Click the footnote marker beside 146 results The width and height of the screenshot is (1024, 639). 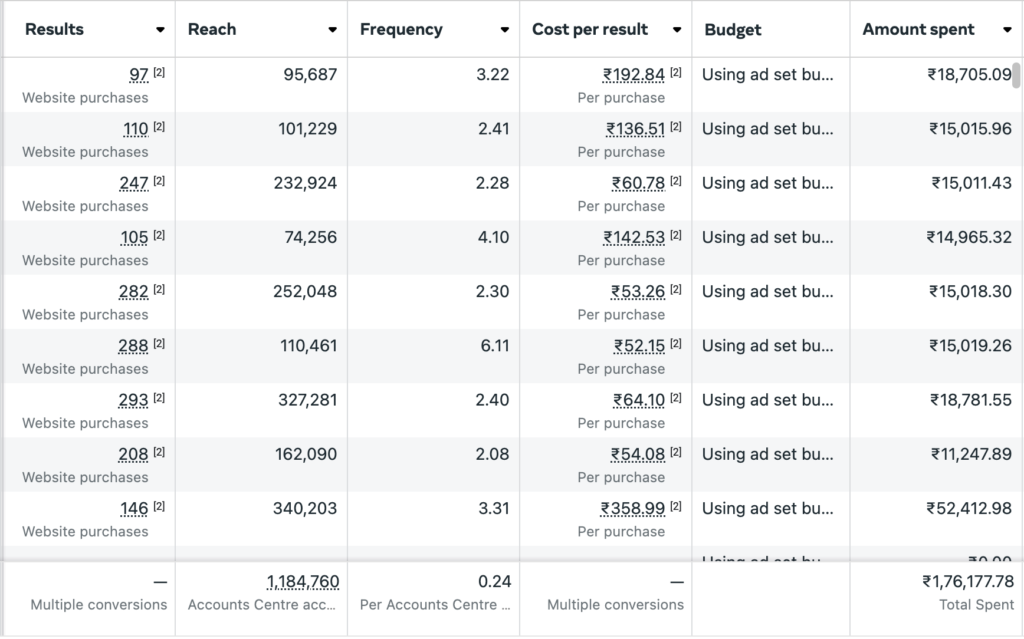(159, 506)
